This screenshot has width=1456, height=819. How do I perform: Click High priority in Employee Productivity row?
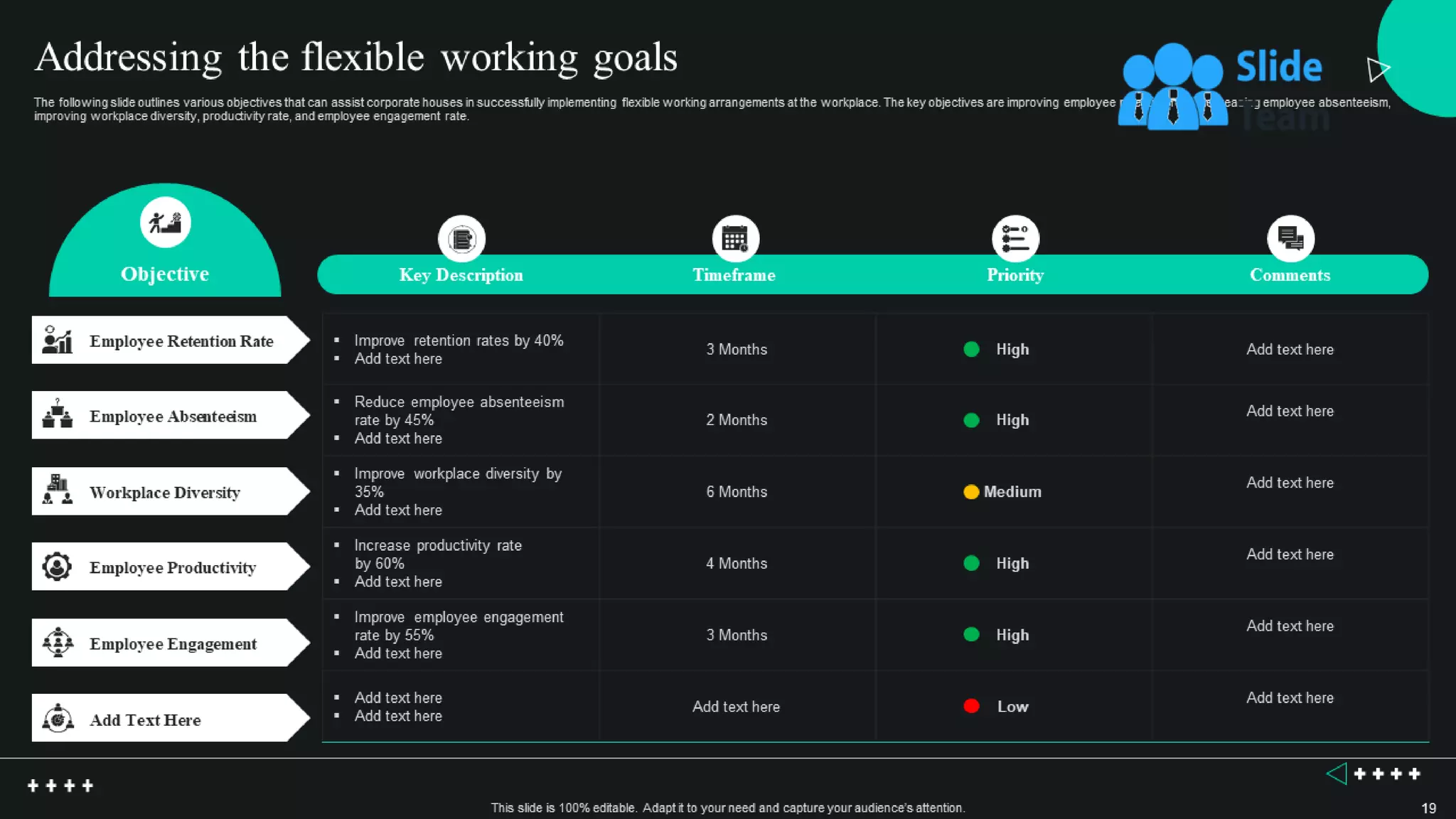click(1012, 564)
